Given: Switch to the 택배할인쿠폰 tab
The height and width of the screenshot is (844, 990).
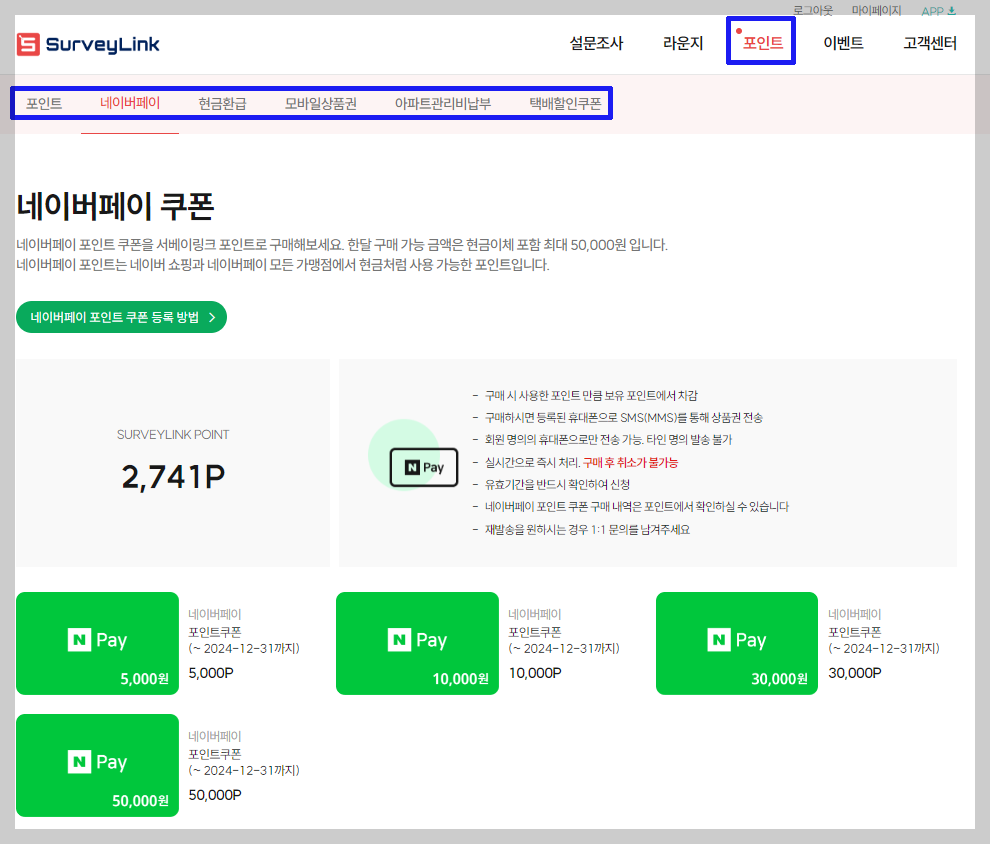Looking at the screenshot, I should click(565, 103).
